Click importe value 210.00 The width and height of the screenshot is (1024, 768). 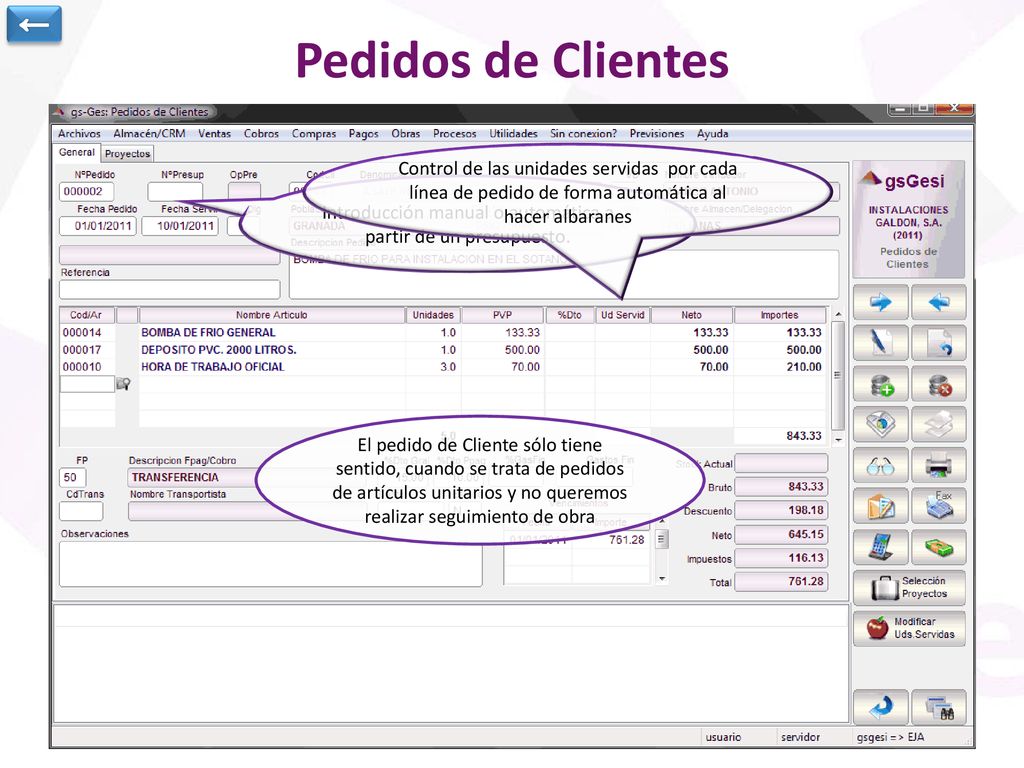(x=804, y=367)
